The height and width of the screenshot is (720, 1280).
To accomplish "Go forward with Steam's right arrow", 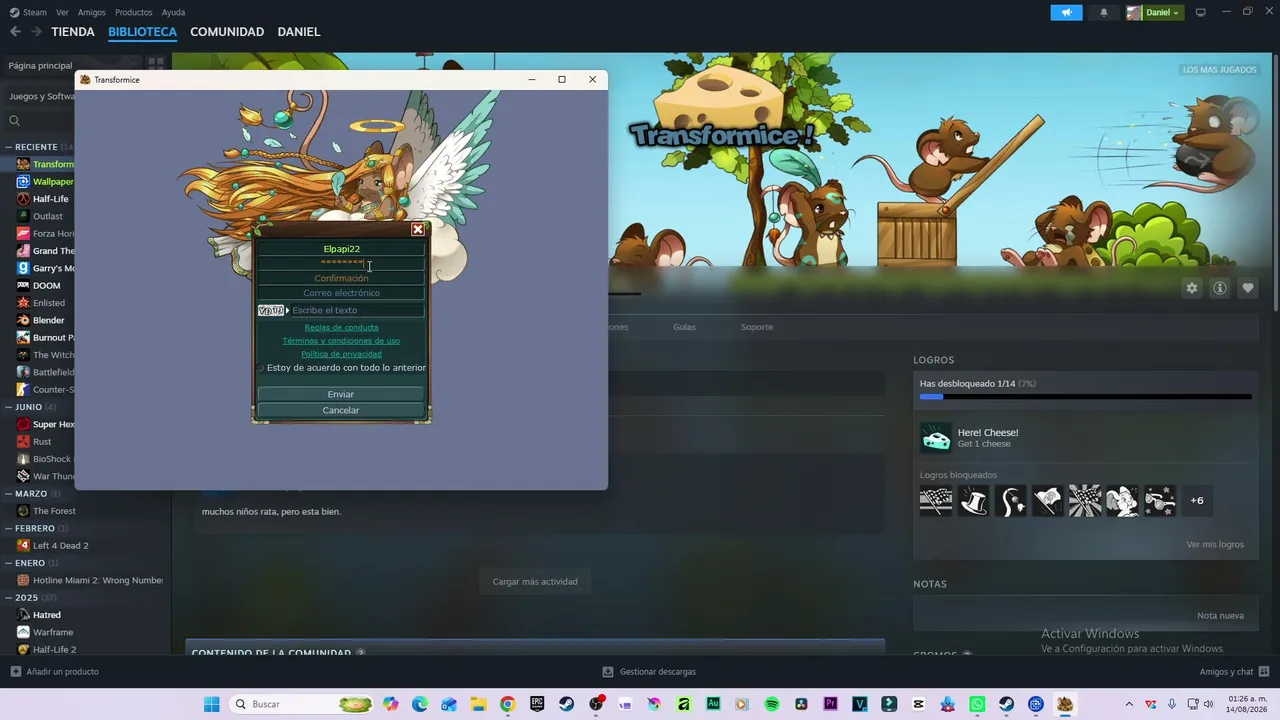I will click(x=36, y=32).
